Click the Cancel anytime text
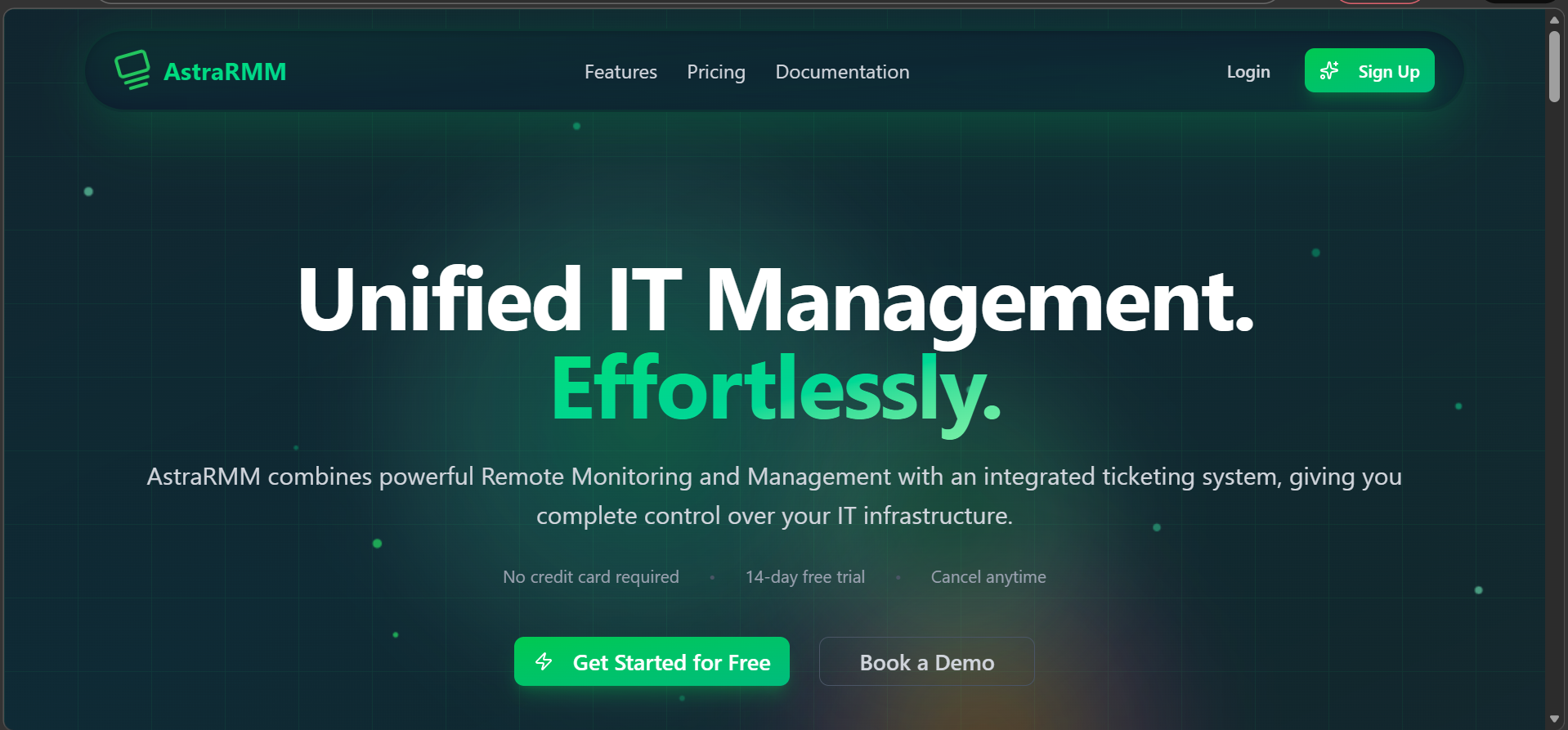Image resolution: width=1568 pixels, height=730 pixels. pyautogui.click(x=988, y=577)
